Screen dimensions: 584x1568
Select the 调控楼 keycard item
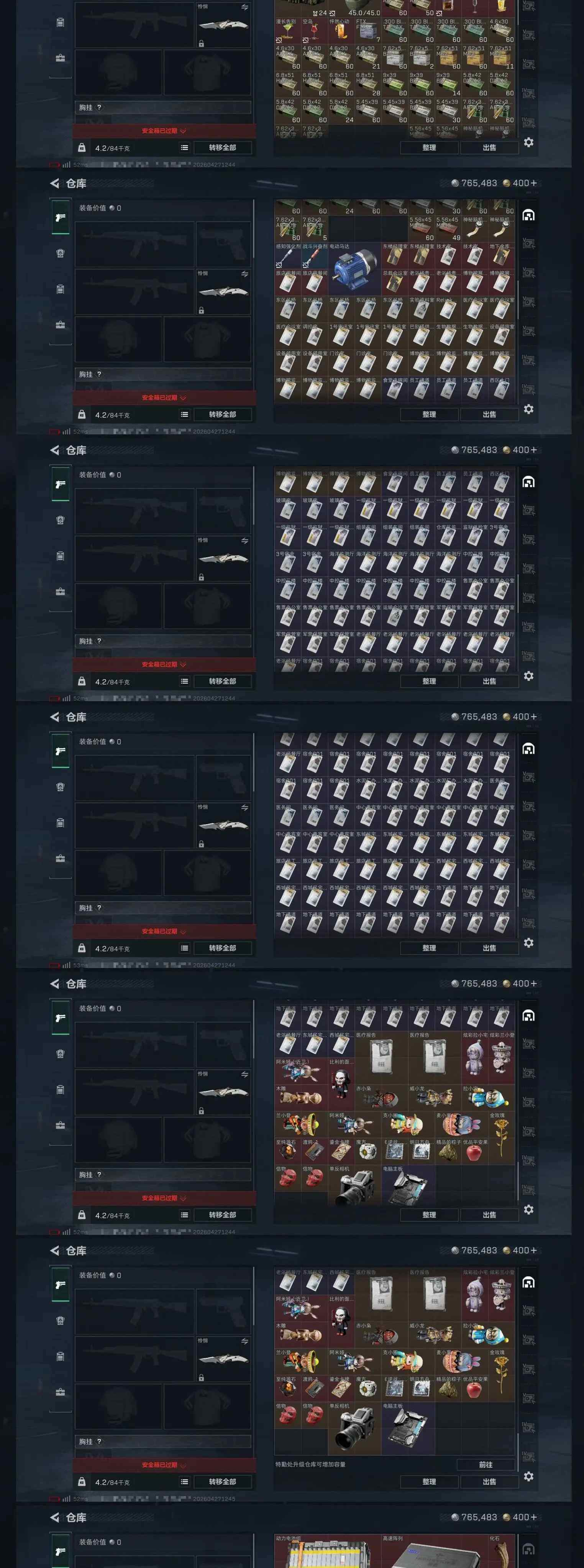(315, 336)
